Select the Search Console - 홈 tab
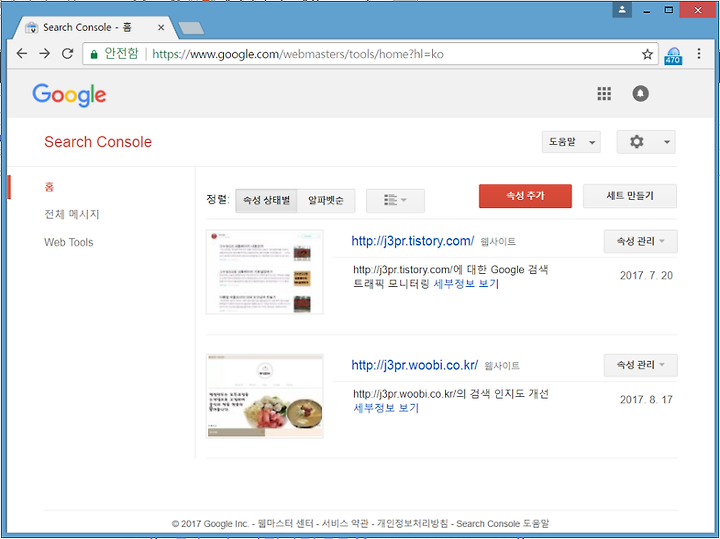Screen dimensions: 720x539 (x=94, y=28)
